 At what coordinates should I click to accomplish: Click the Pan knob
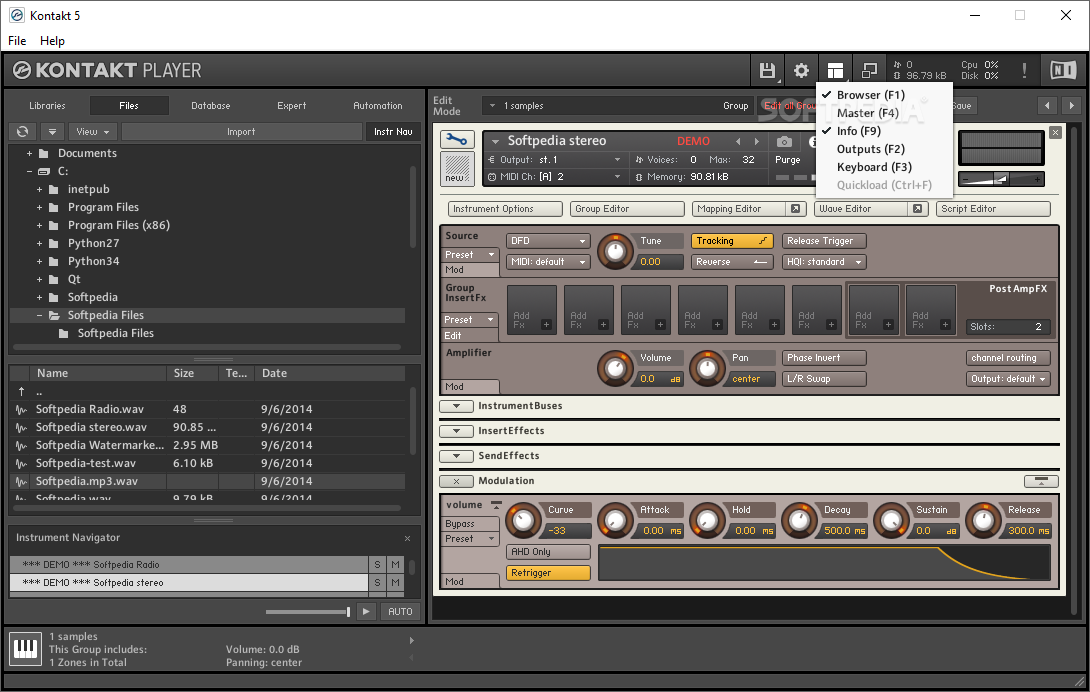tap(707, 369)
